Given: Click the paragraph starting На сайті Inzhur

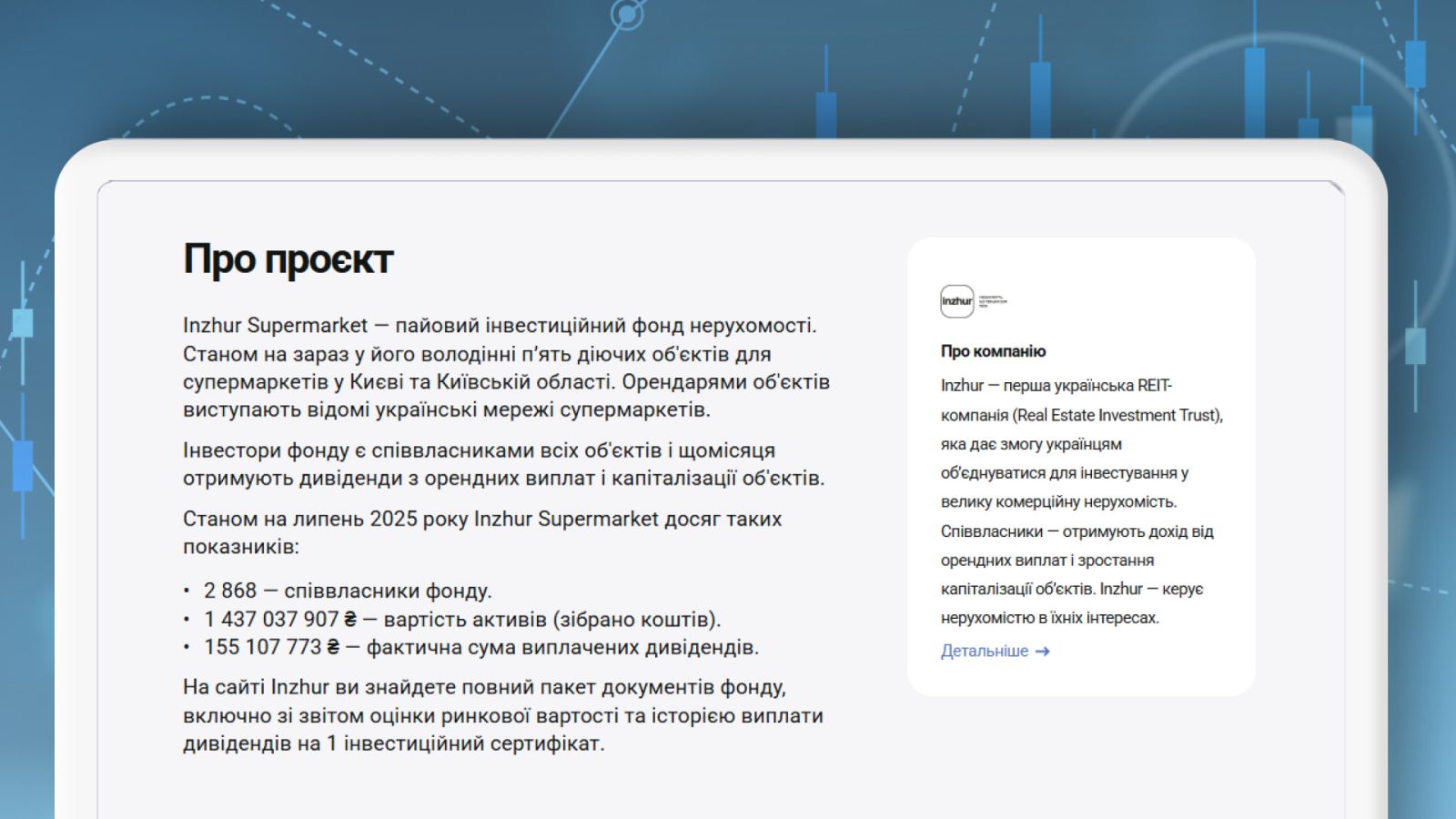Looking at the screenshot, I should click(502, 715).
